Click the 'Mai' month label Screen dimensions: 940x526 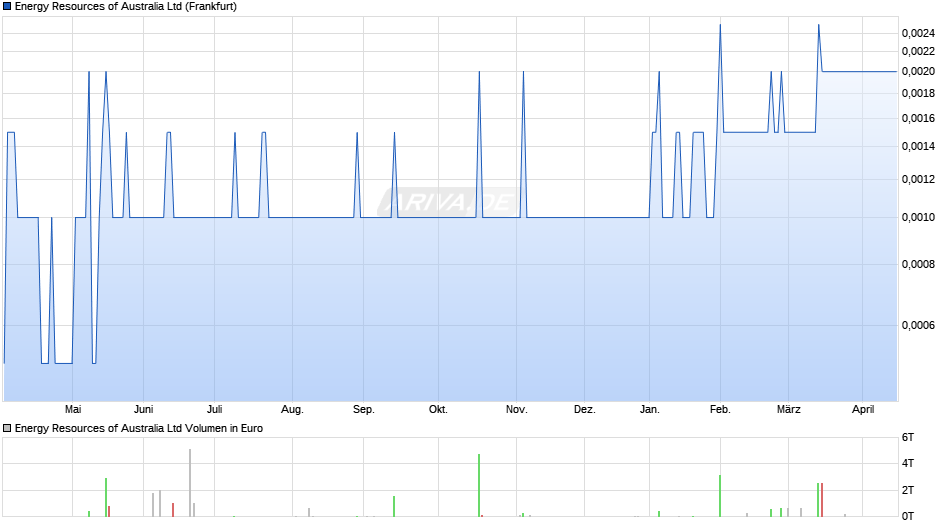pos(73,409)
